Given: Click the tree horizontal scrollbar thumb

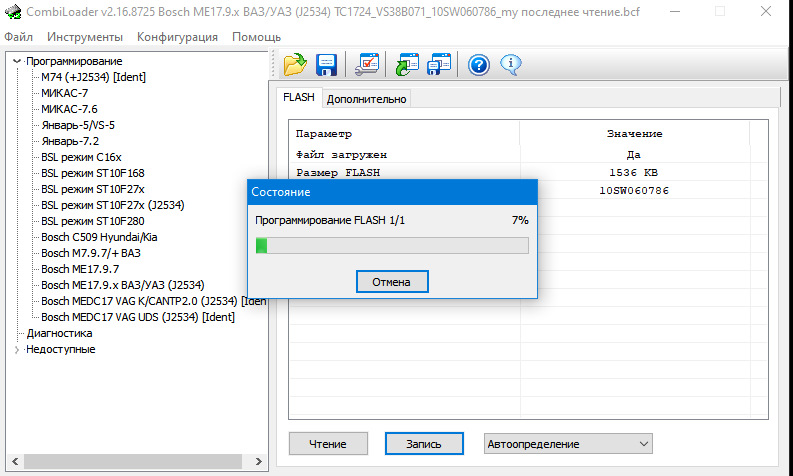Looking at the screenshot, I should pos(133,461).
